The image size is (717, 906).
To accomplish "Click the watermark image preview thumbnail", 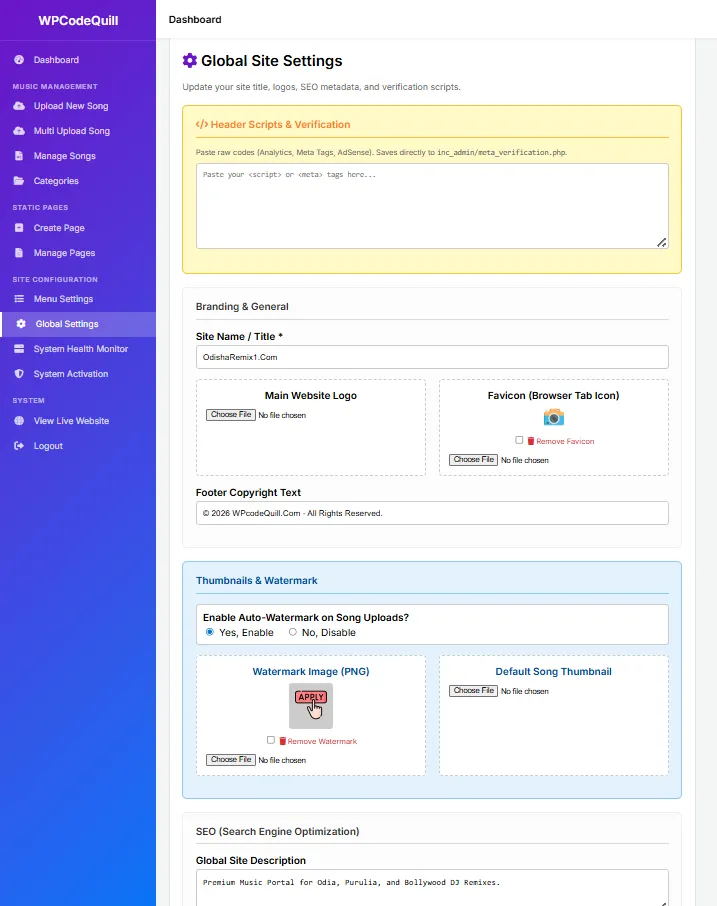I will [311, 705].
